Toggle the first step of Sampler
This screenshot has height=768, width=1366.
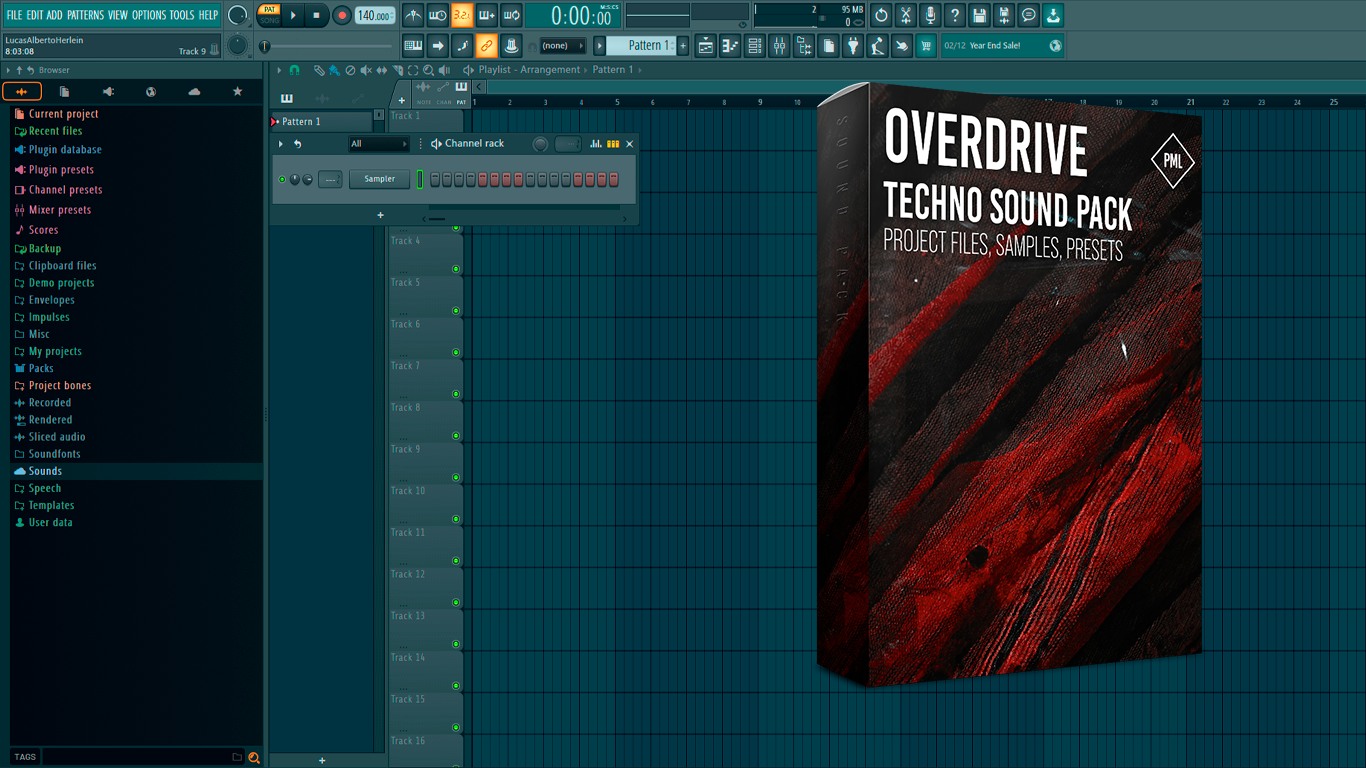(x=435, y=180)
